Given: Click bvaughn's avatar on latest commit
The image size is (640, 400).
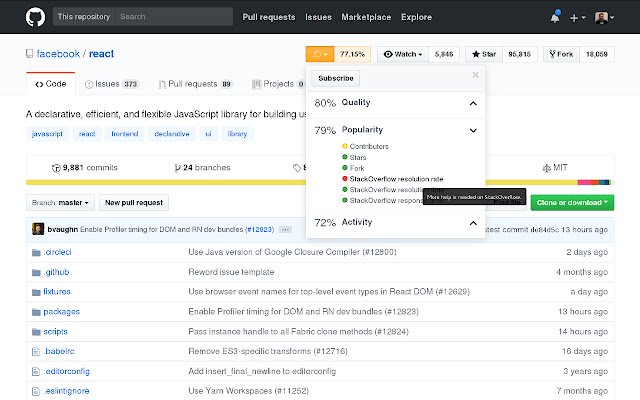Looking at the screenshot, I should (x=38, y=229).
